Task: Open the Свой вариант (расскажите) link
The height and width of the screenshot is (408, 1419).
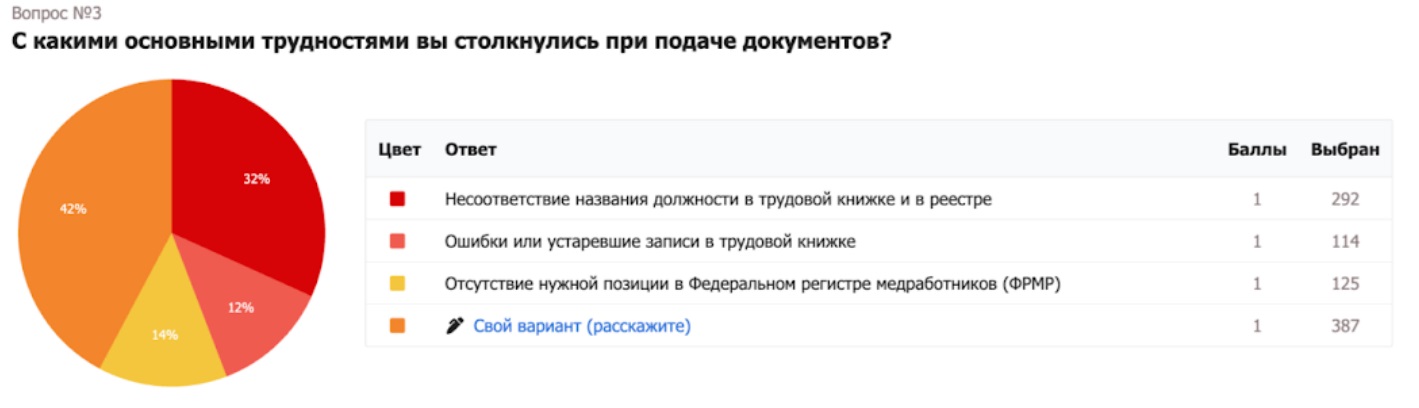Action: pyautogui.click(x=581, y=326)
